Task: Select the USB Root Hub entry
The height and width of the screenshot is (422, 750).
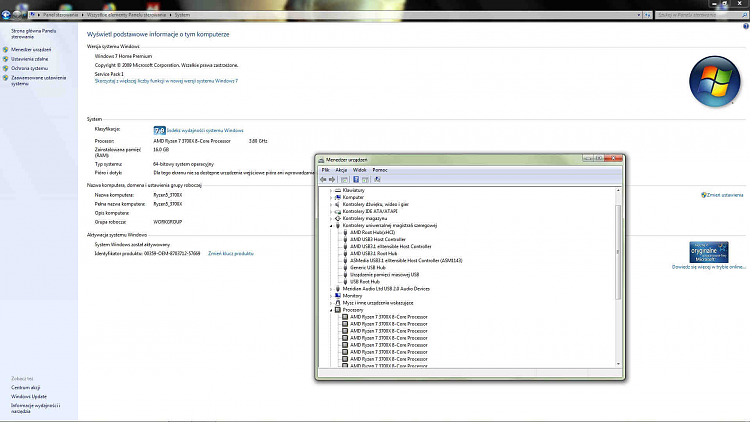Action: tap(365, 282)
